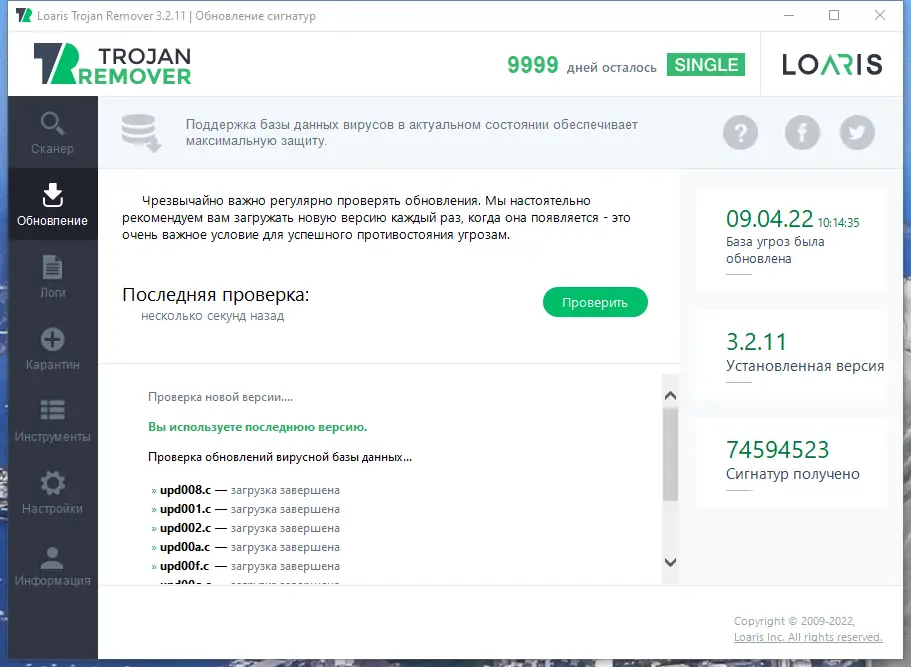The width and height of the screenshot is (911, 667).
Task: Open the Логи panel
Action: pos(53,276)
